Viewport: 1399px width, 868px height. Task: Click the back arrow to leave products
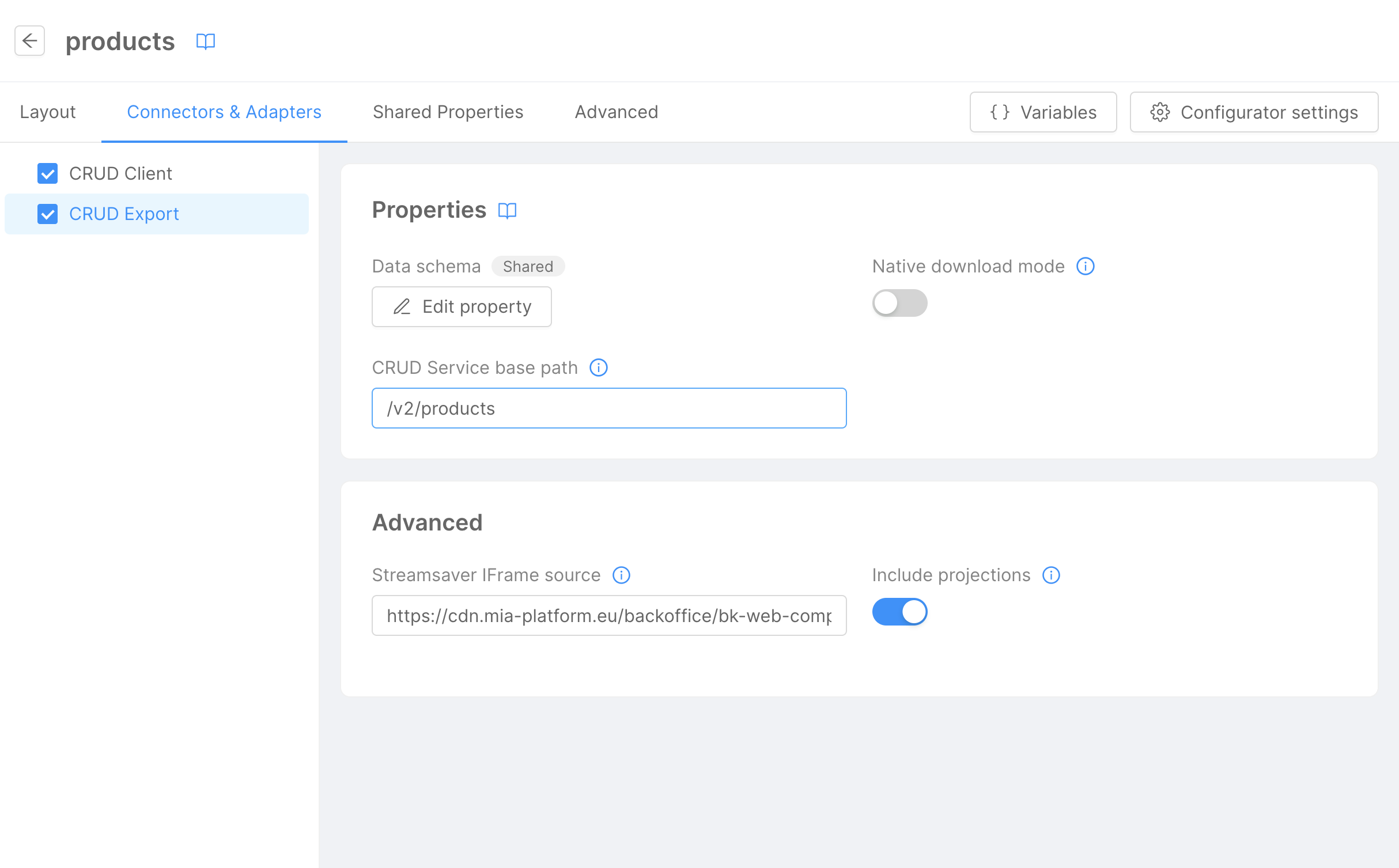(29, 41)
